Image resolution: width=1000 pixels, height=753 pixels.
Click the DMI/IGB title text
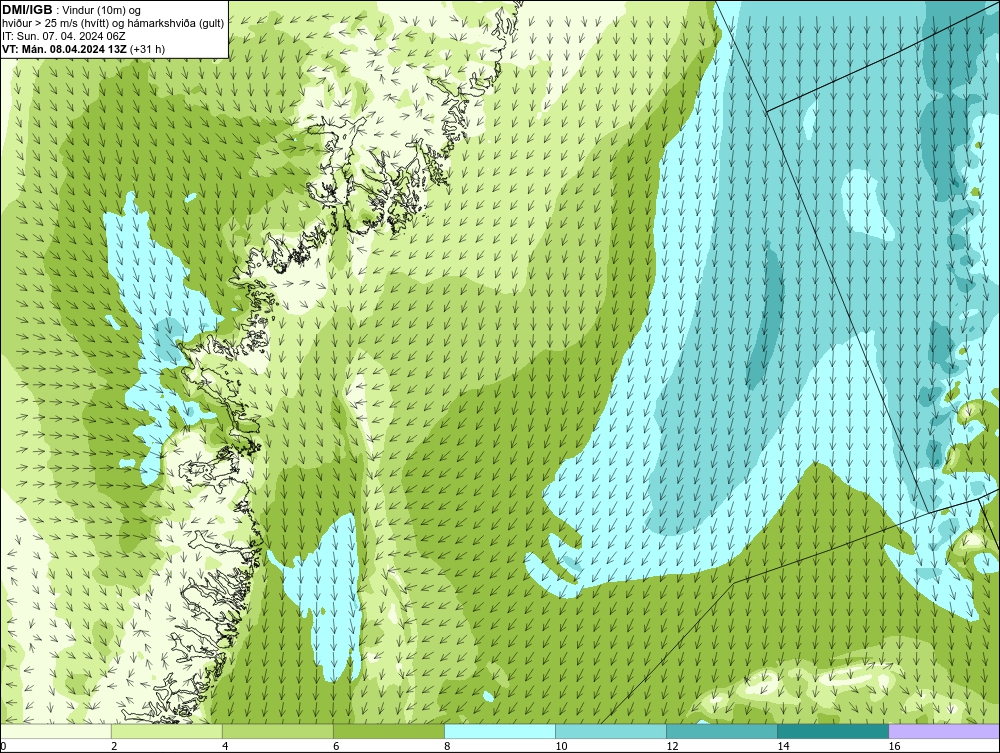click(x=27, y=10)
